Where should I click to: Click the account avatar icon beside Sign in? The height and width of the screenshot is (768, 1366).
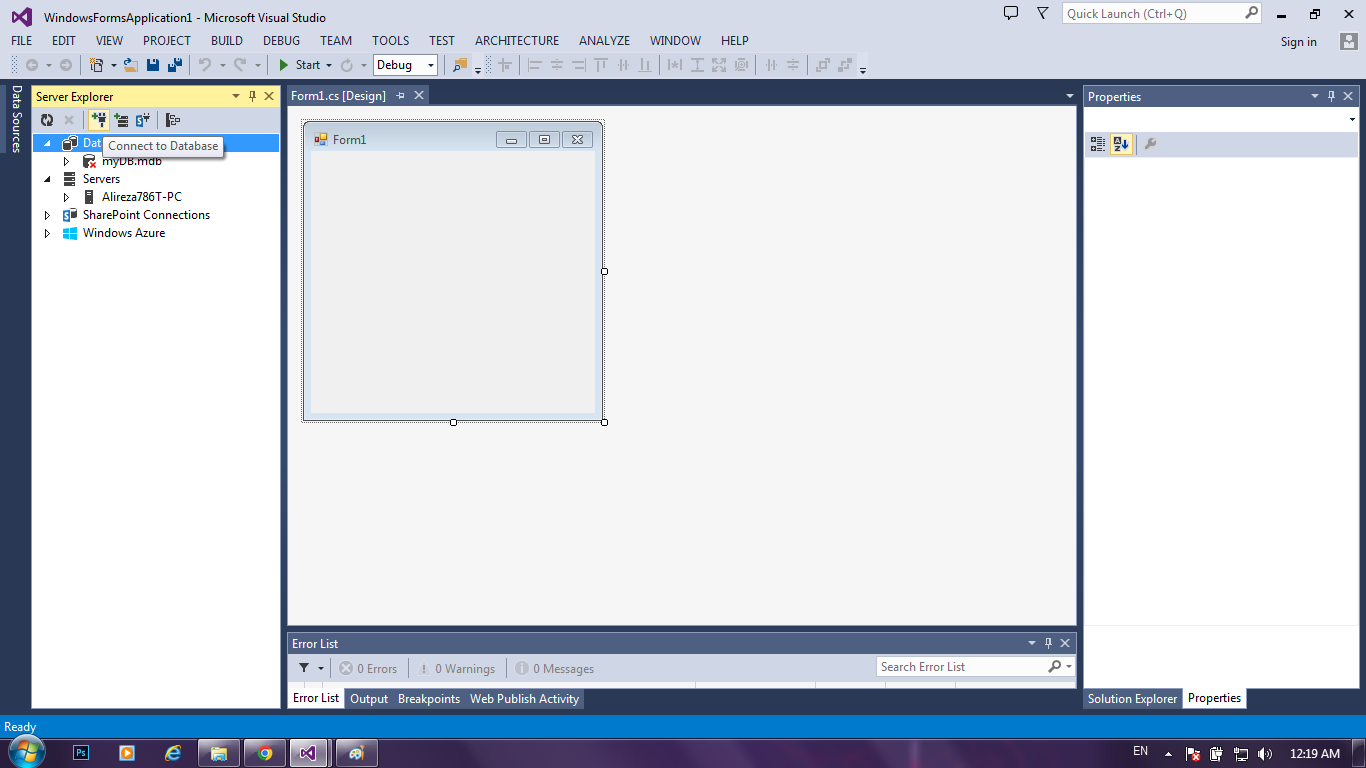pyautogui.click(x=1349, y=41)
